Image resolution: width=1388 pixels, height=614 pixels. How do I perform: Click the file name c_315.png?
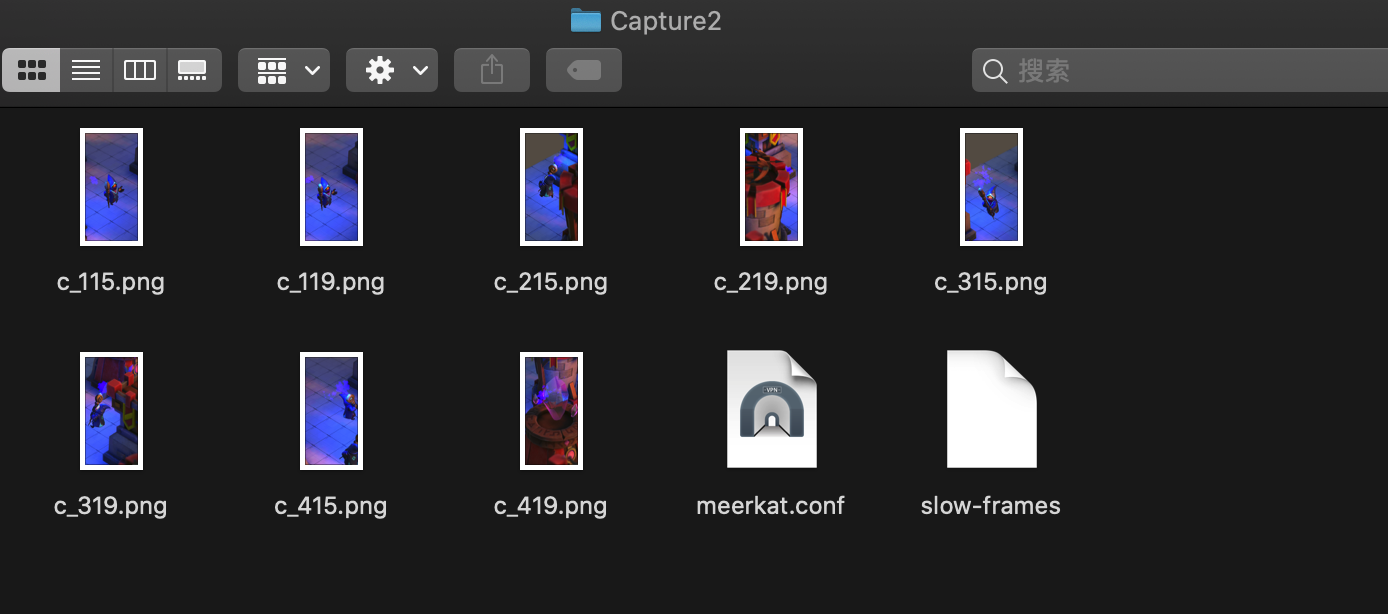point(991,282)
